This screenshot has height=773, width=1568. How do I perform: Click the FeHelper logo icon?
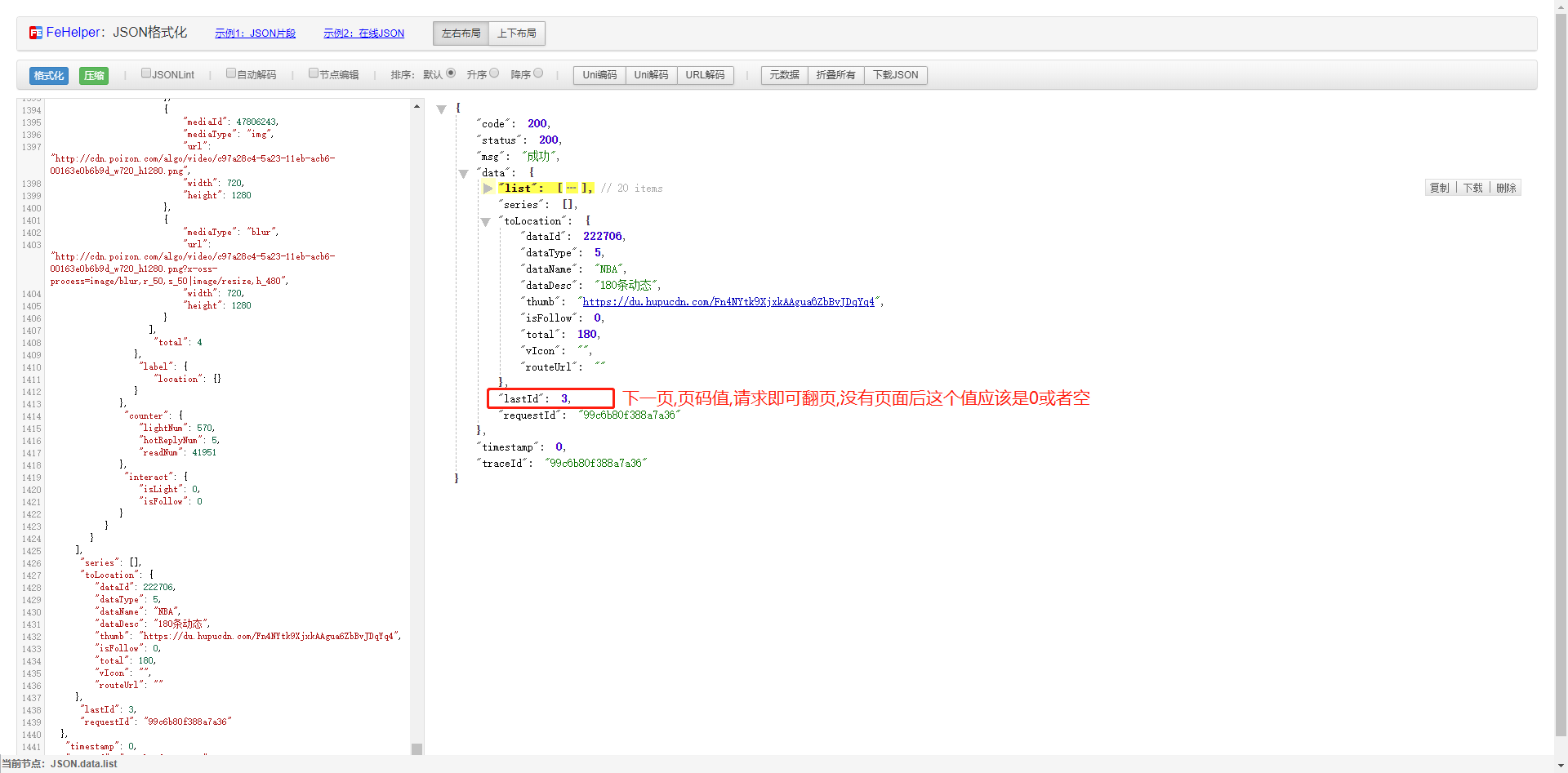36,33
